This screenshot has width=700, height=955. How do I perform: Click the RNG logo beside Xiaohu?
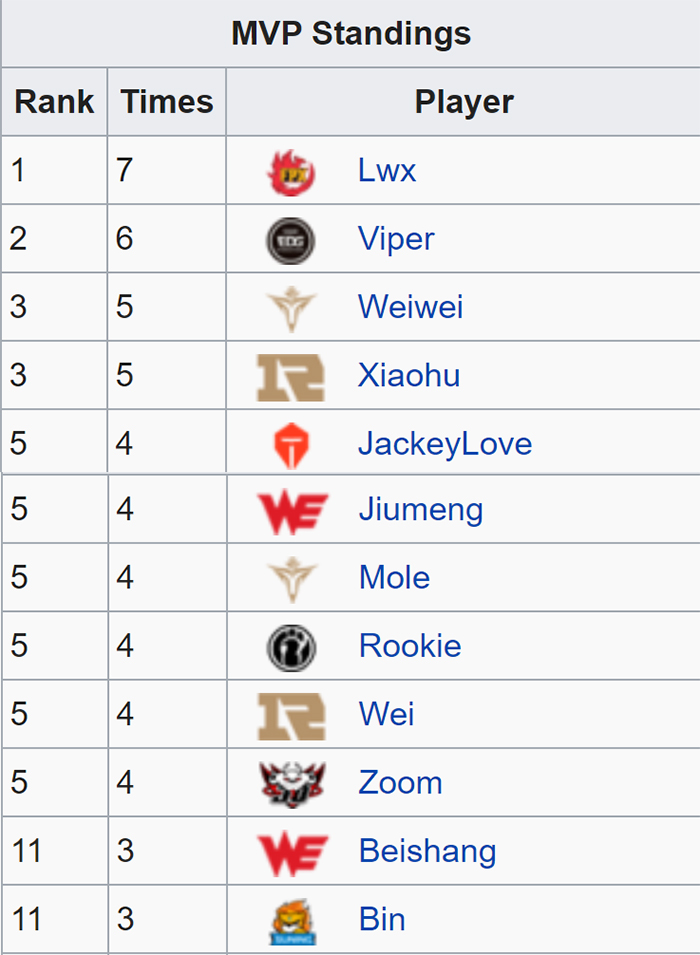(x=291, y=378)
